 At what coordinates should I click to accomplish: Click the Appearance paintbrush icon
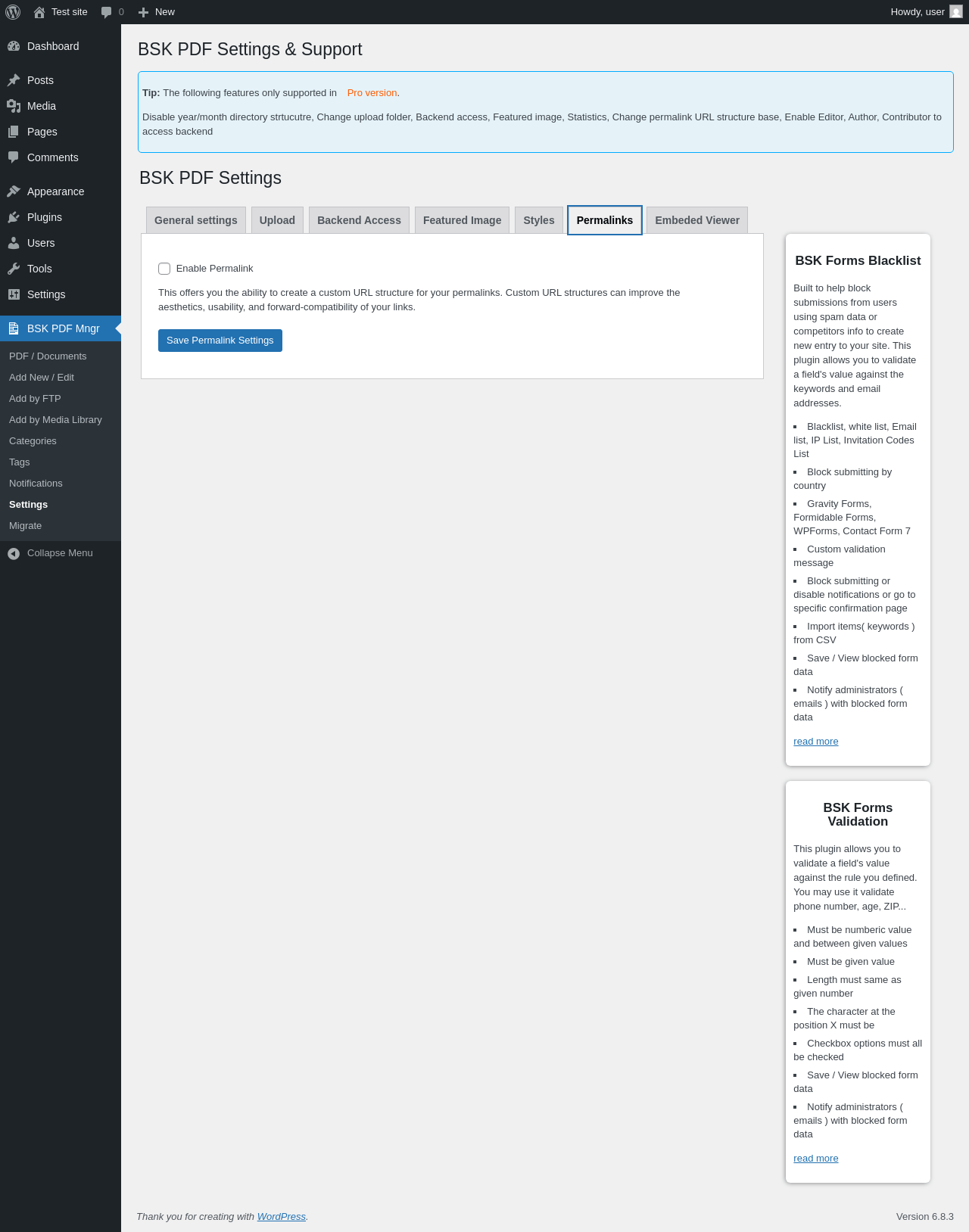(14, 191)
